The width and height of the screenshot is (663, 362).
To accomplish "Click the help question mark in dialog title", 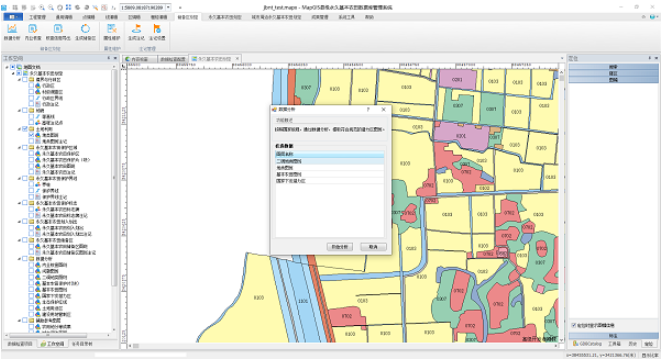I will (368, 110).
